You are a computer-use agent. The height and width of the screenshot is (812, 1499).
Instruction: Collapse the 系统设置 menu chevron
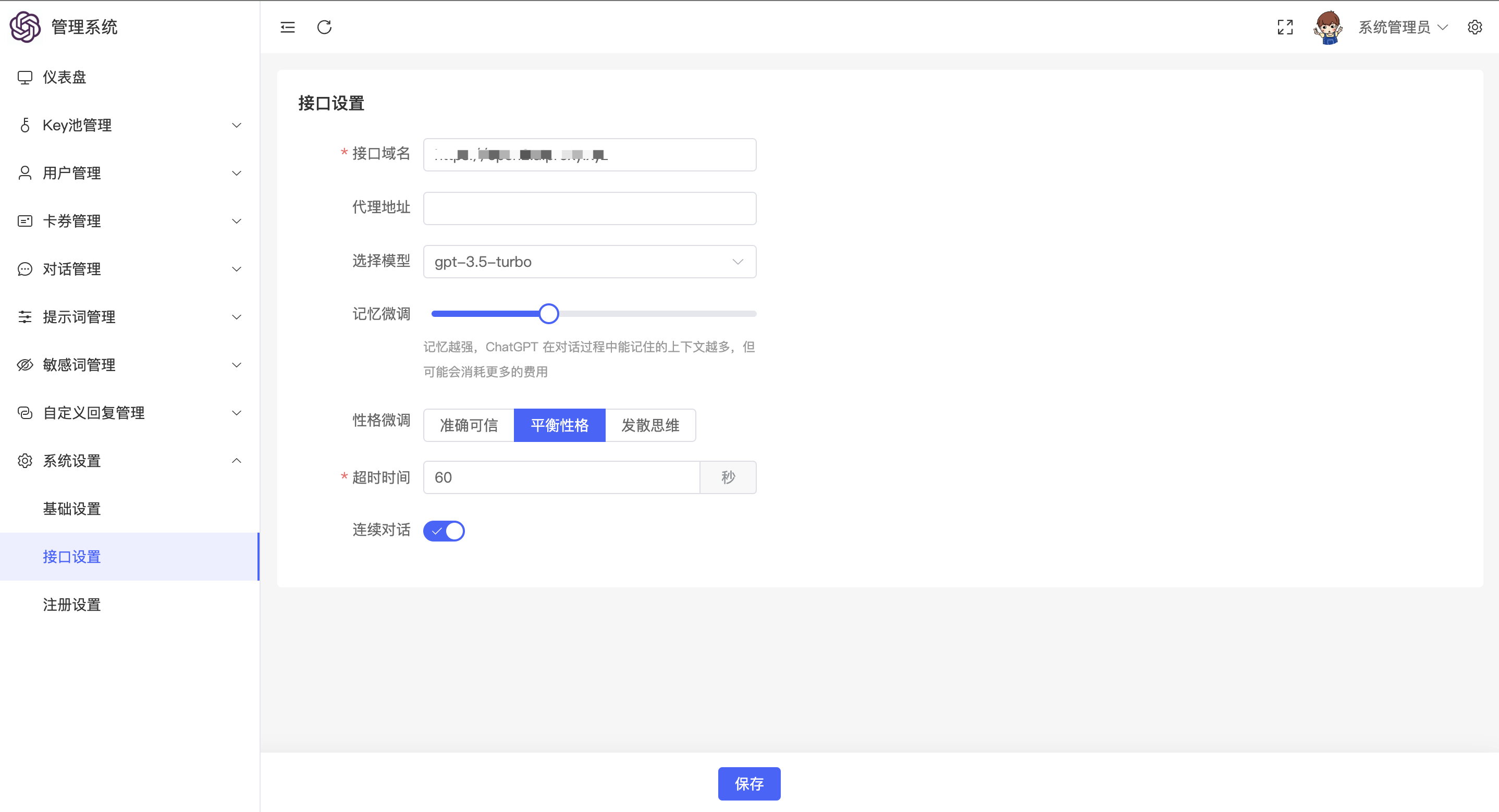tap(236, 461)
